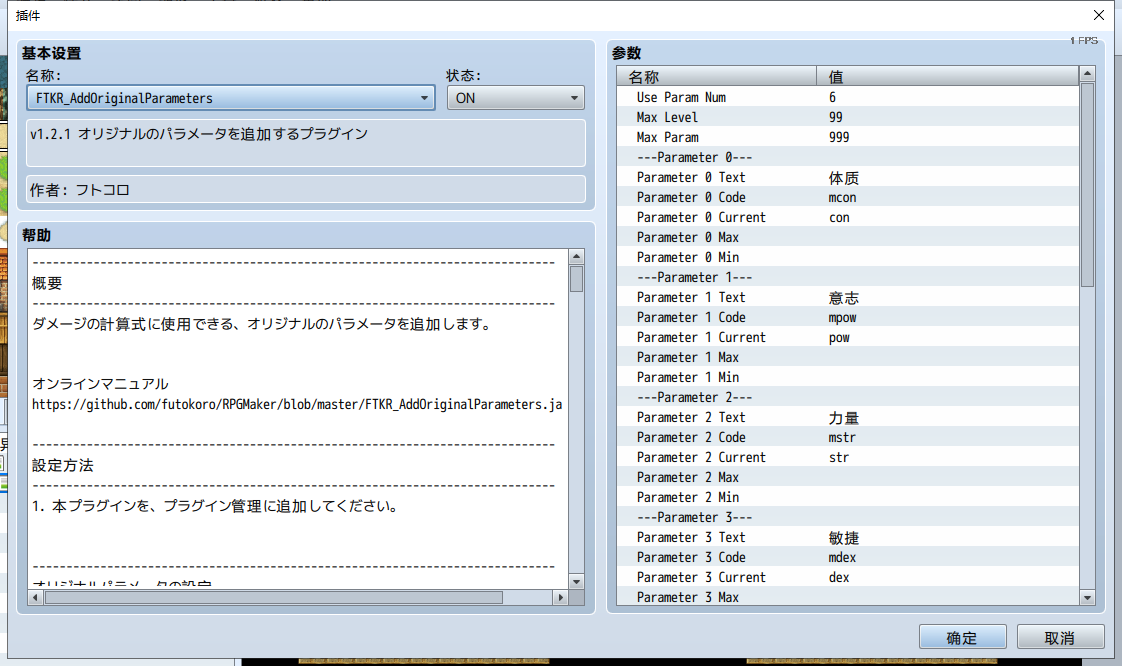
Task: Click the parameter list scroll up arrow
Action: (1087, 74)
